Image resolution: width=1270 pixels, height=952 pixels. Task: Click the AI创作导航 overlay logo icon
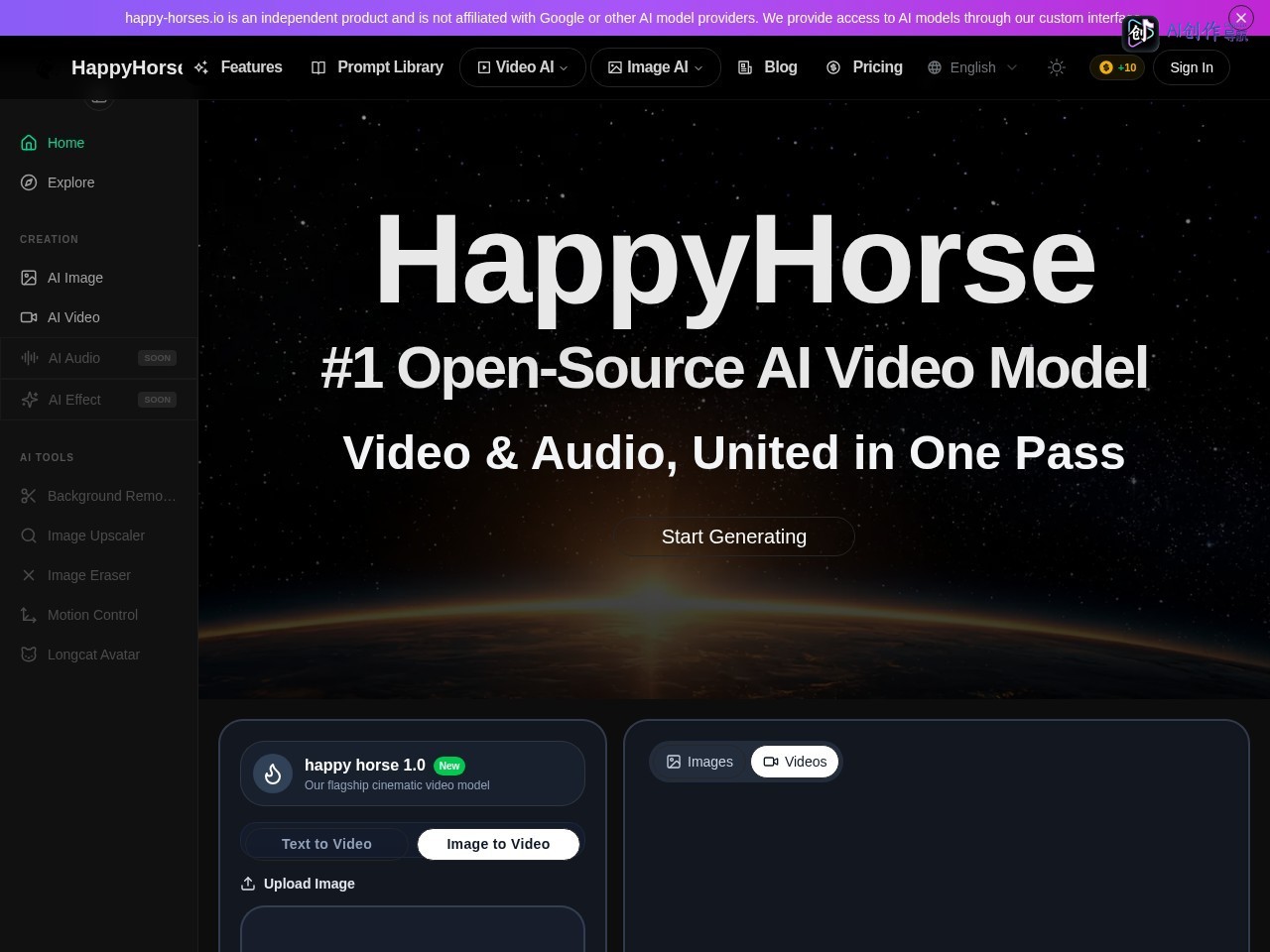point(1141,33)
